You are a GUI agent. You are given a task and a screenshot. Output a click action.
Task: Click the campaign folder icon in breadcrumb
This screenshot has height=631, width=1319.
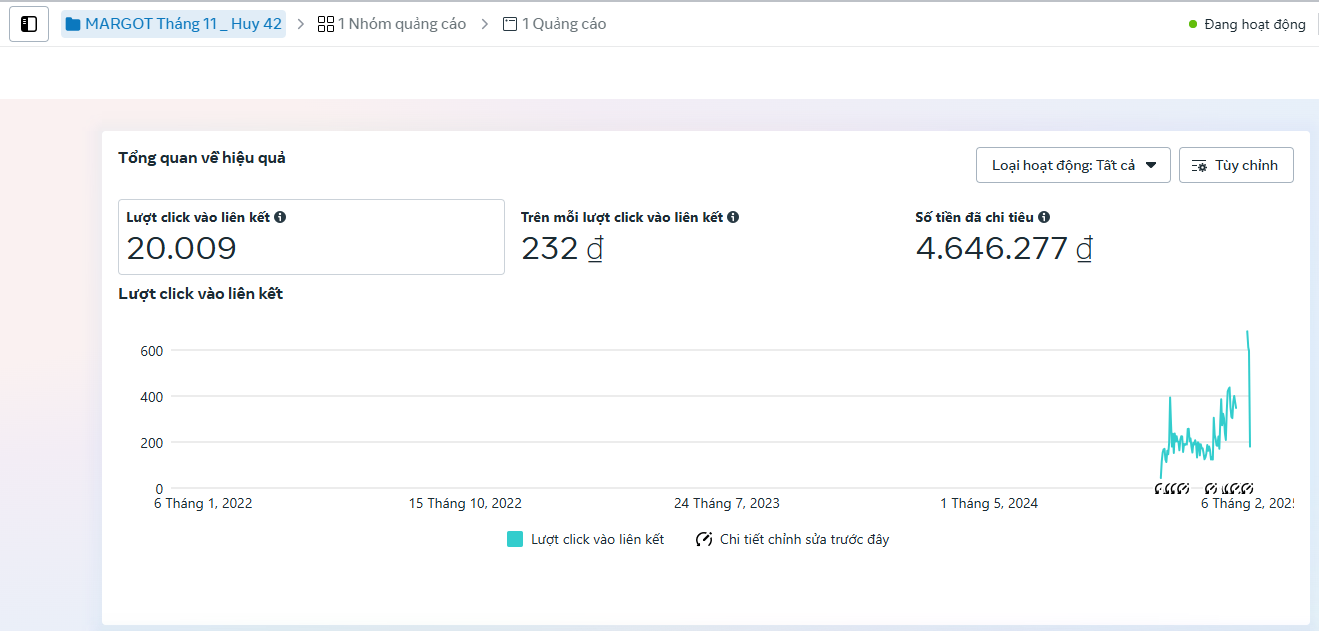[73, 24]
